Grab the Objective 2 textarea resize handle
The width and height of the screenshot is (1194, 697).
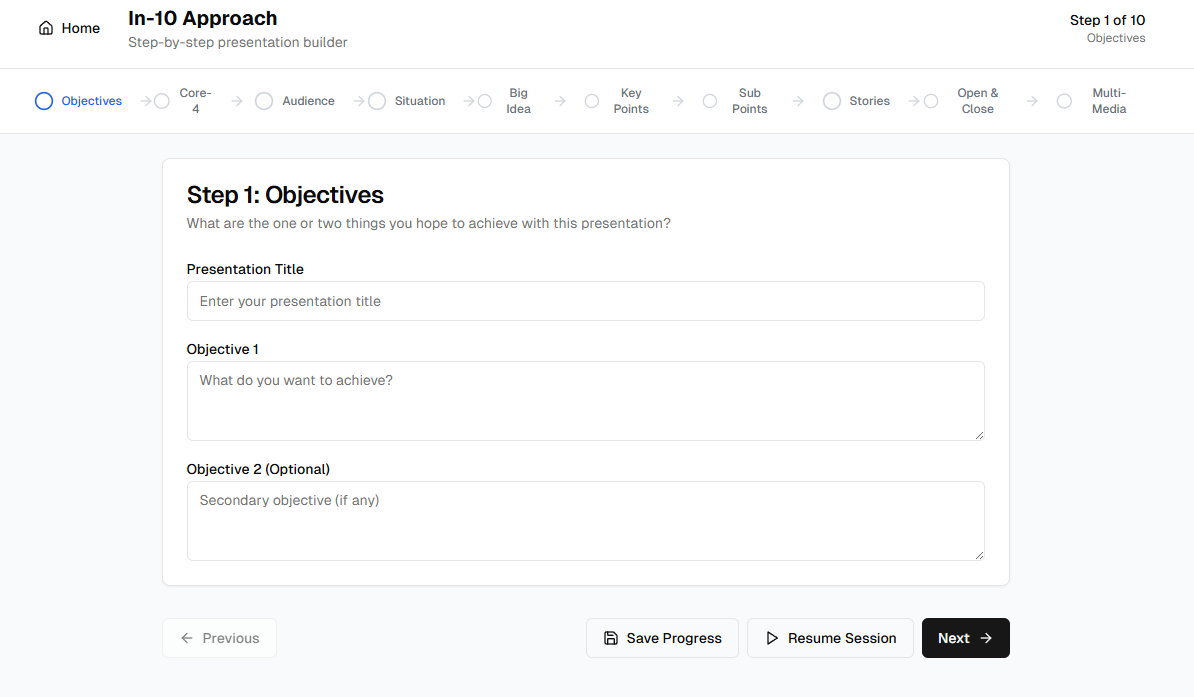pos(979,555)
